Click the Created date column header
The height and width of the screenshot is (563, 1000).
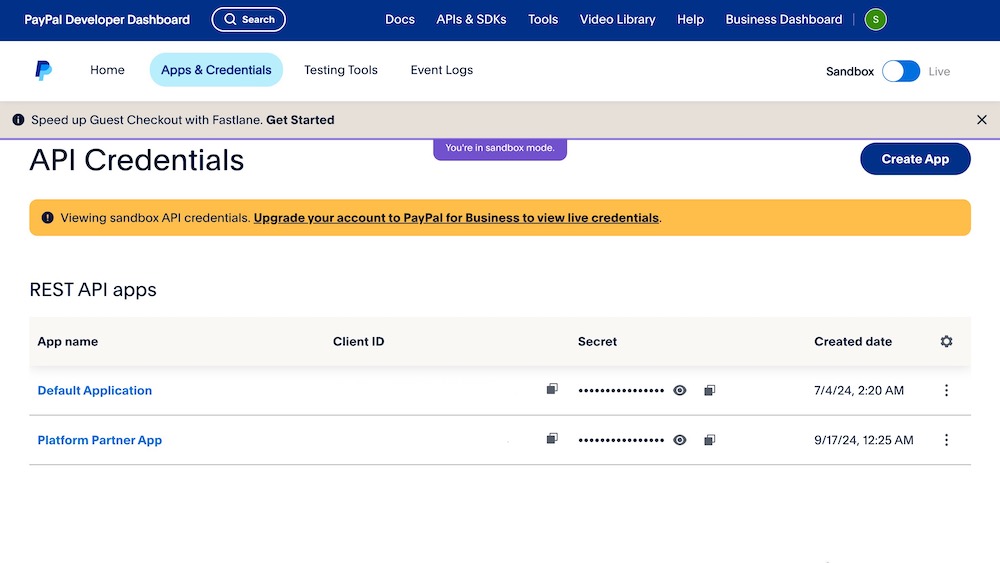click(853, 341)
